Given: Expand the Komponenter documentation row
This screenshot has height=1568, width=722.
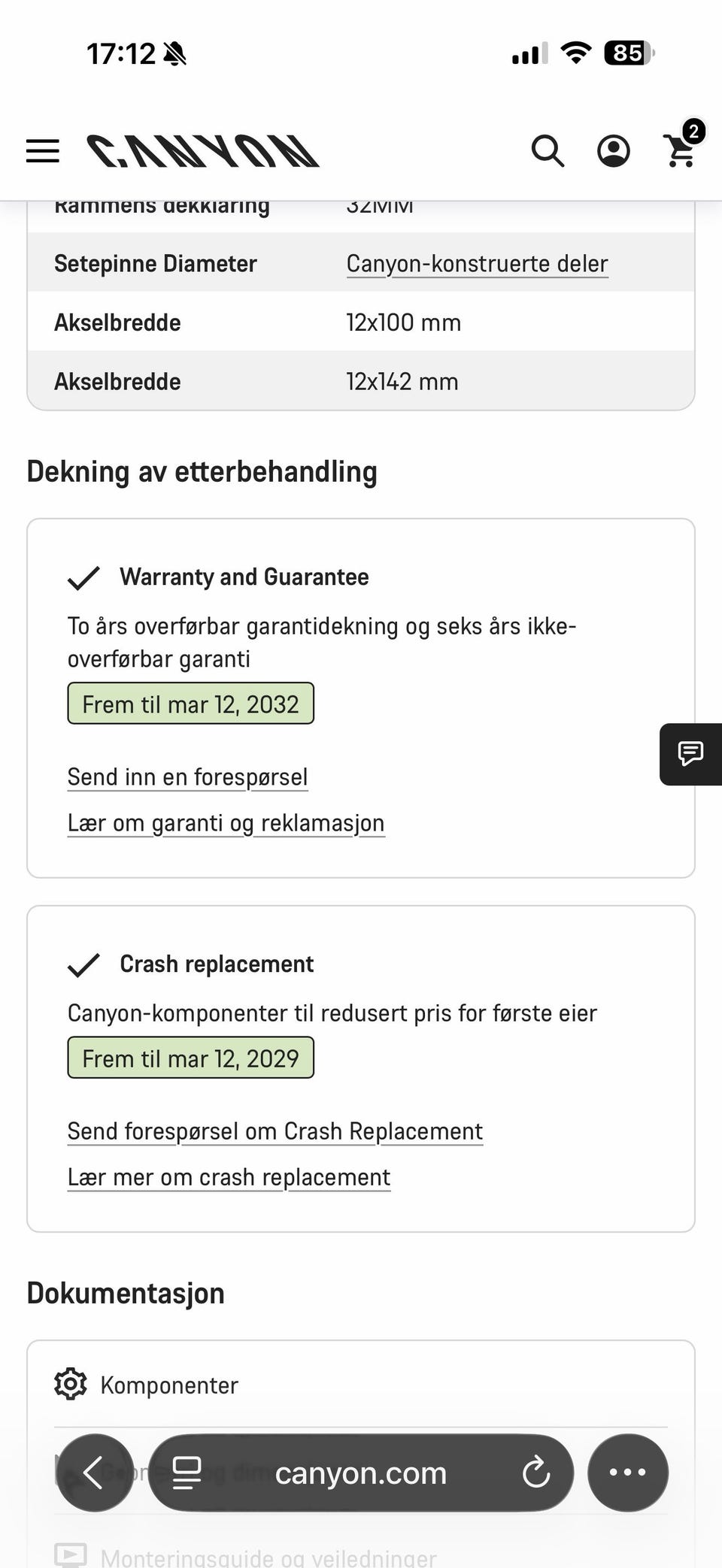Looking at the screenshot, I should 361,1385.
